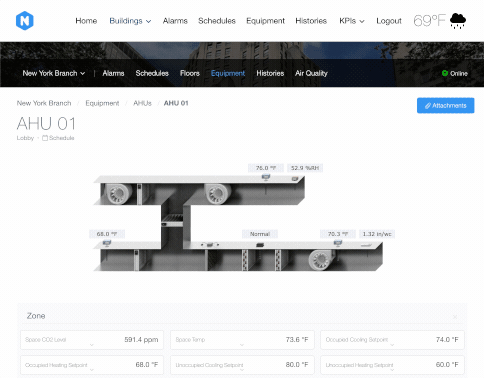The height and width of the screenshot is (378, 484).
Task: Open the Floors tab
Action: (x=190, y=73)
